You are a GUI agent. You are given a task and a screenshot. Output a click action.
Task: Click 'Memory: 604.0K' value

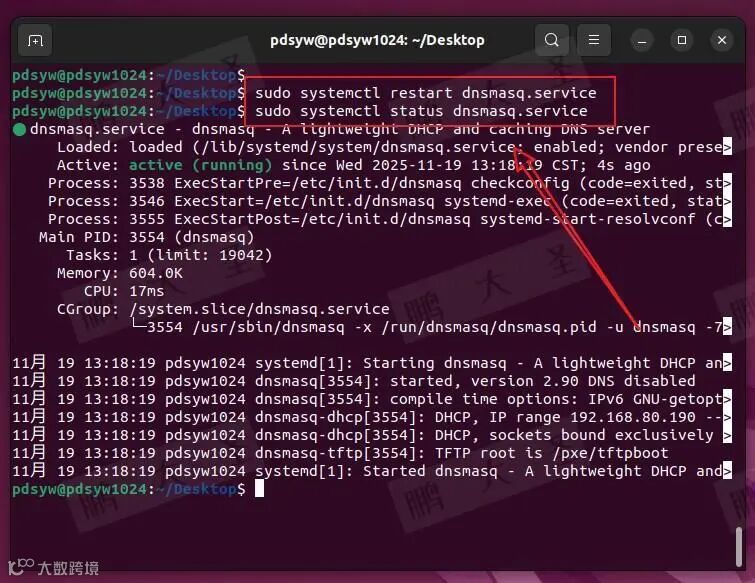click(156, 273)
